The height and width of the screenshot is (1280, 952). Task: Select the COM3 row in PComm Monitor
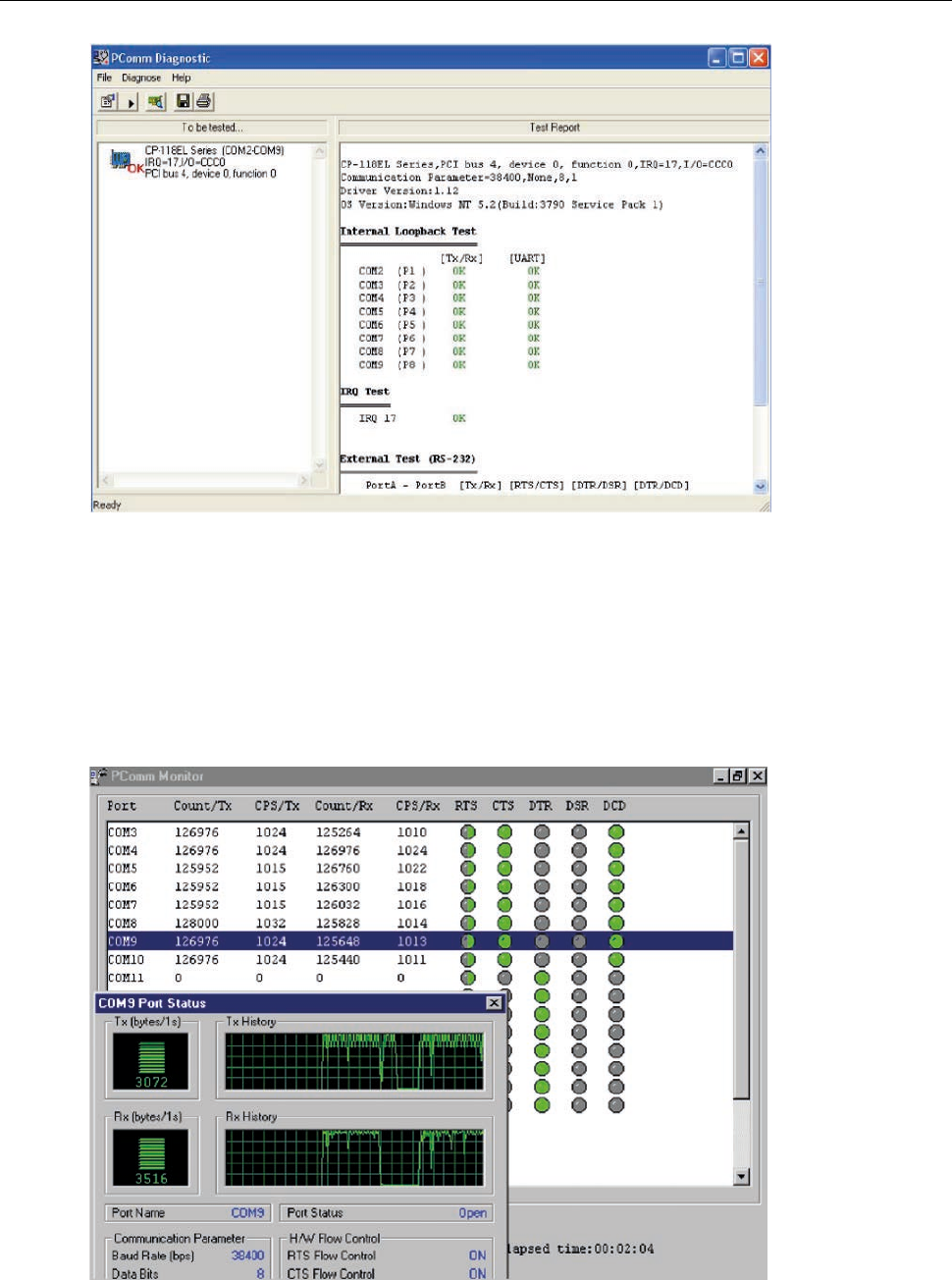420,832
